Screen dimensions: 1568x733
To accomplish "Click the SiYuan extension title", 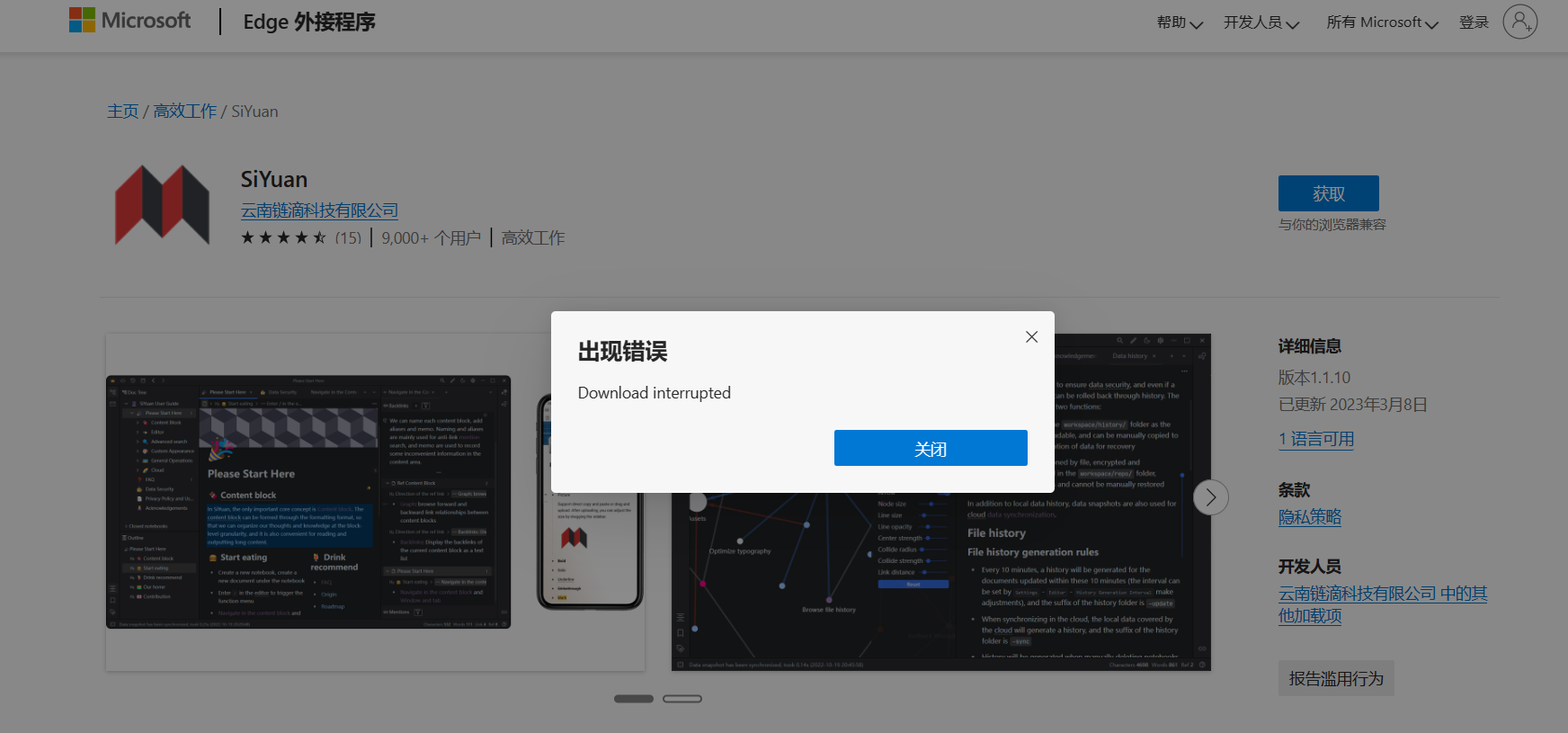I will pos(274,179).
